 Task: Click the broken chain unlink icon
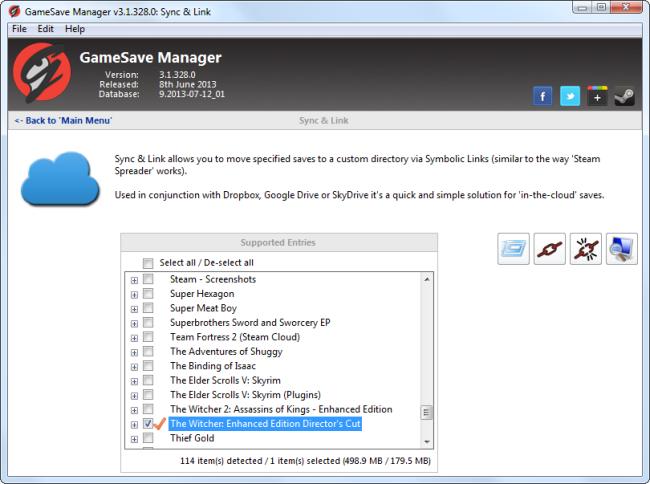[586, 249]
